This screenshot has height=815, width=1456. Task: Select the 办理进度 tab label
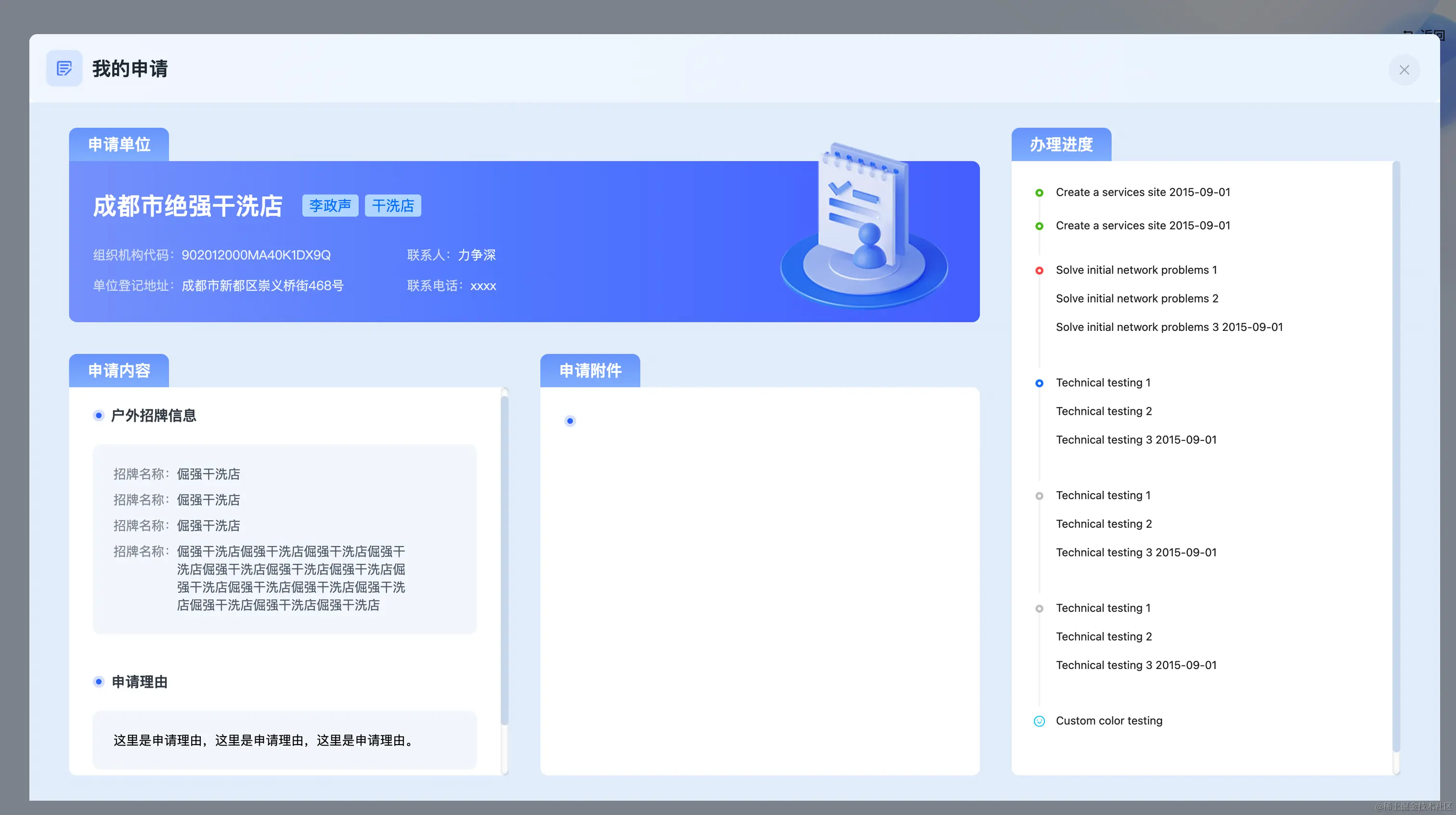(1061, 145)
